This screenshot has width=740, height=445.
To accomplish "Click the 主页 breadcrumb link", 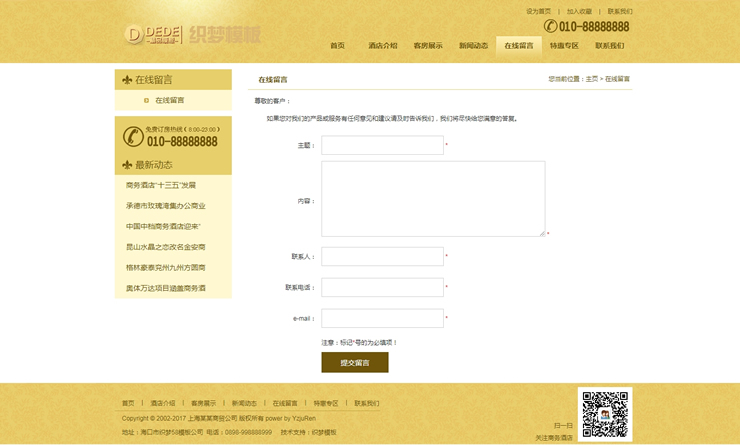I will 591,79.
